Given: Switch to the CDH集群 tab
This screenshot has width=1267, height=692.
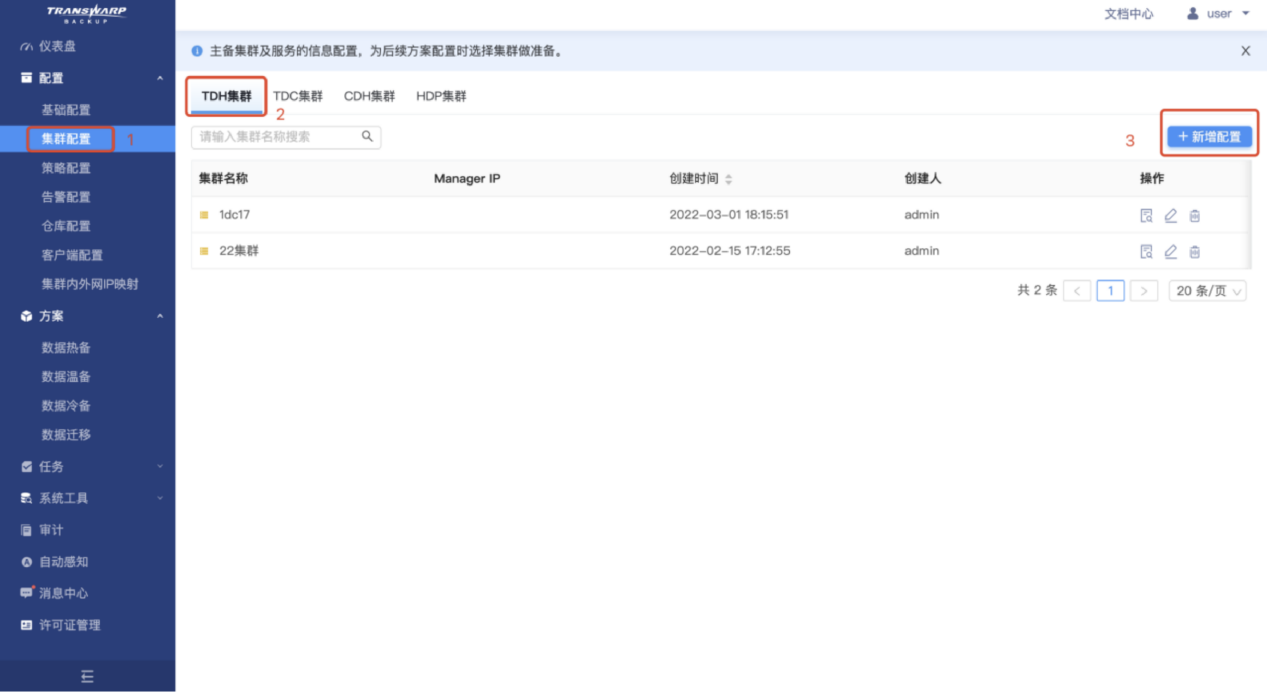Looking at the screenshot, I should click(x=369, y=97).
